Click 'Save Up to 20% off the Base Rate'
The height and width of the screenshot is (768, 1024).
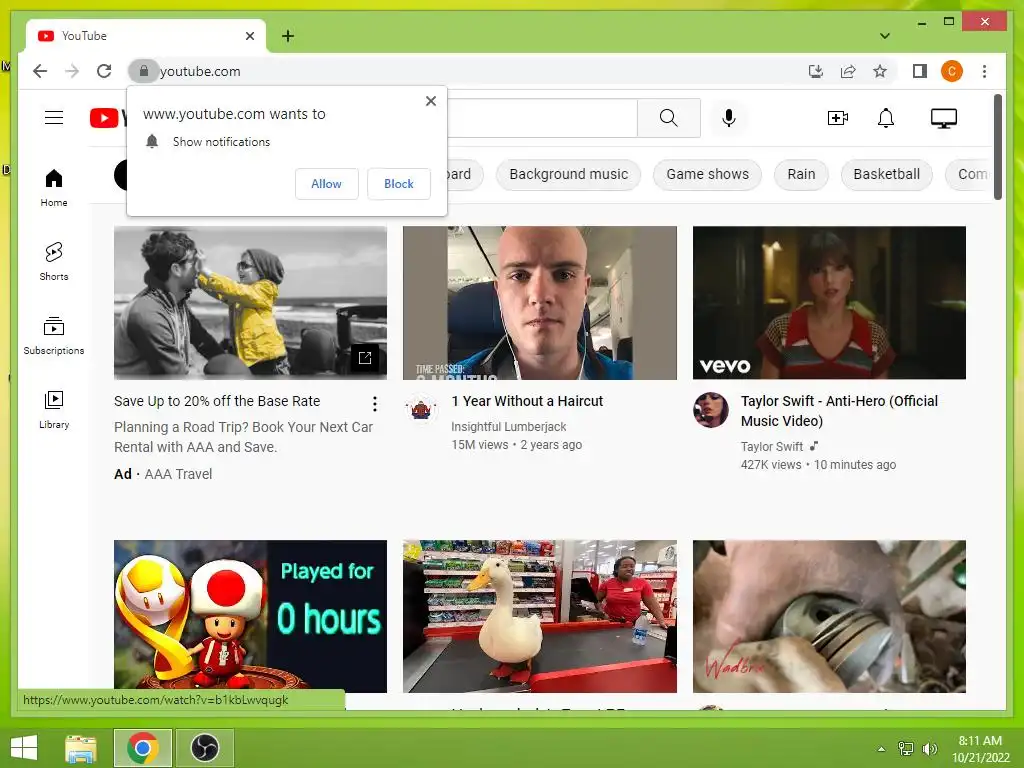tap(217, 401)
